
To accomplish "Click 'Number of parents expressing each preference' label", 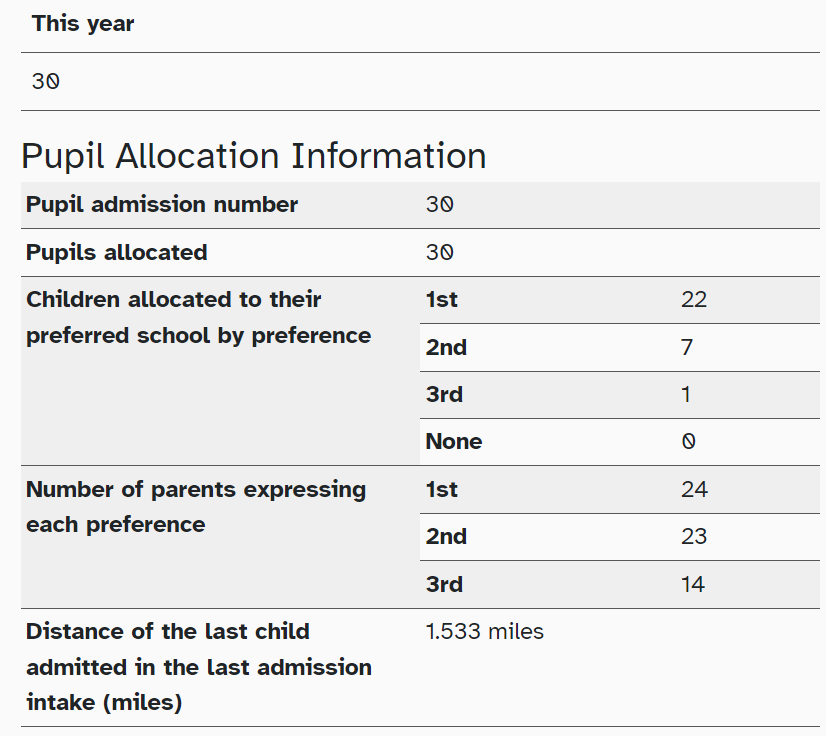I will pos(196,507).
